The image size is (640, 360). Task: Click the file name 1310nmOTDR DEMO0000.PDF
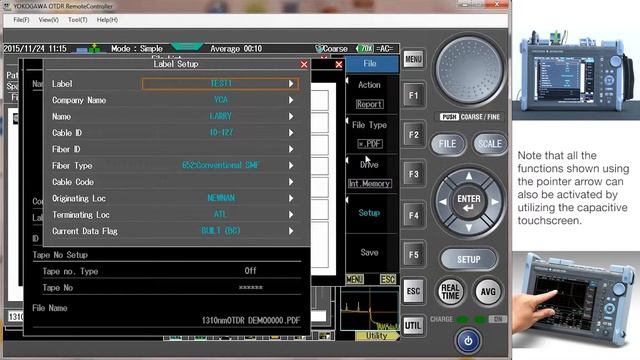(x=251, y=320)
